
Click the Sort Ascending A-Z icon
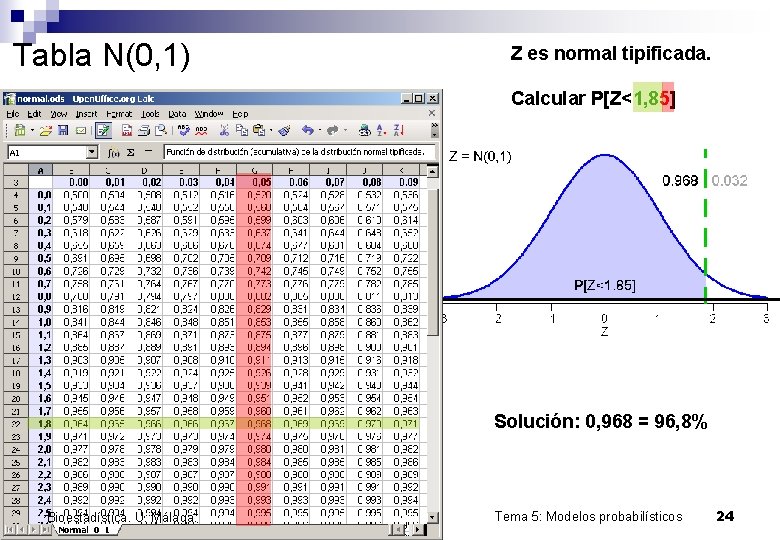click(x=382, y=130)
